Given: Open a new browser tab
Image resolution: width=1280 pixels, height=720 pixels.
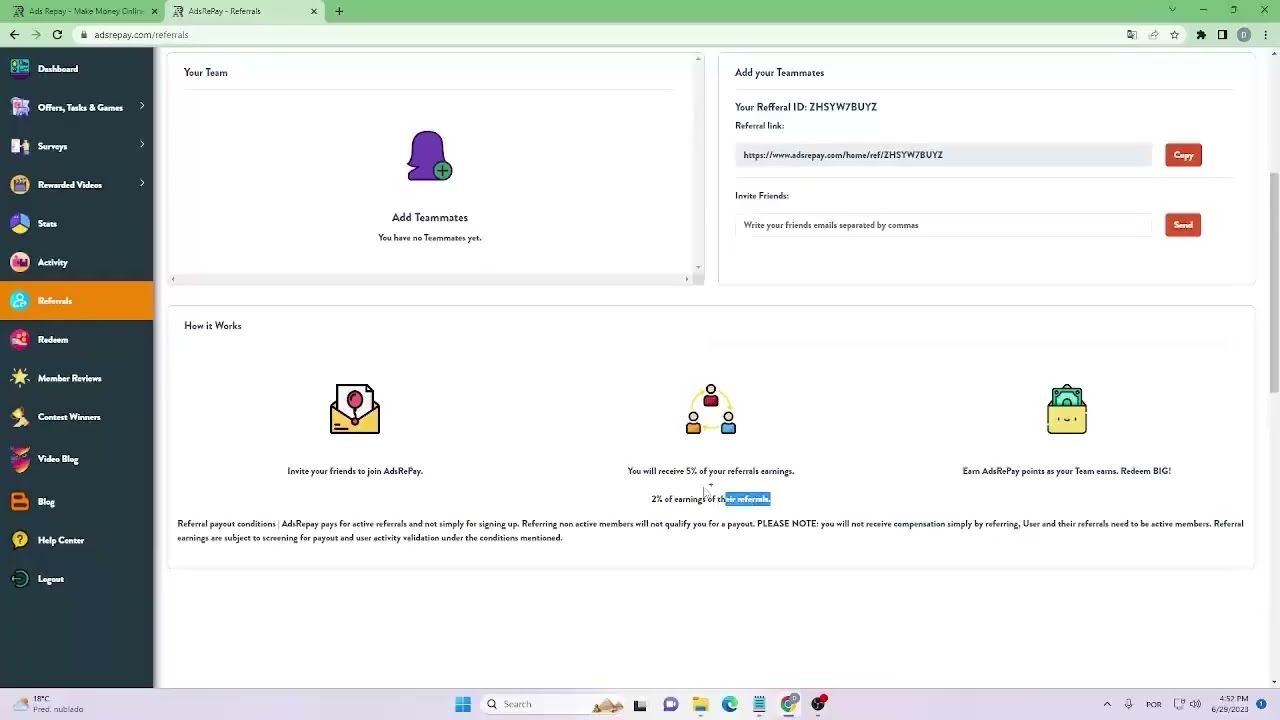Looking at the screenshot, I should (339, 11).
